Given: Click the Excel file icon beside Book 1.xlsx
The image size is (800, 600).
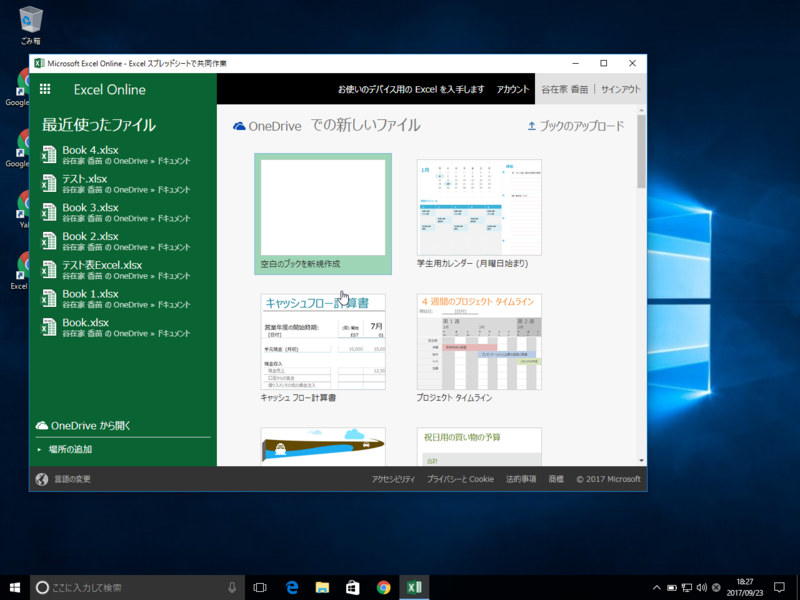Looking at the screenshot, I should pyautogui.click(x=49, y=298).
